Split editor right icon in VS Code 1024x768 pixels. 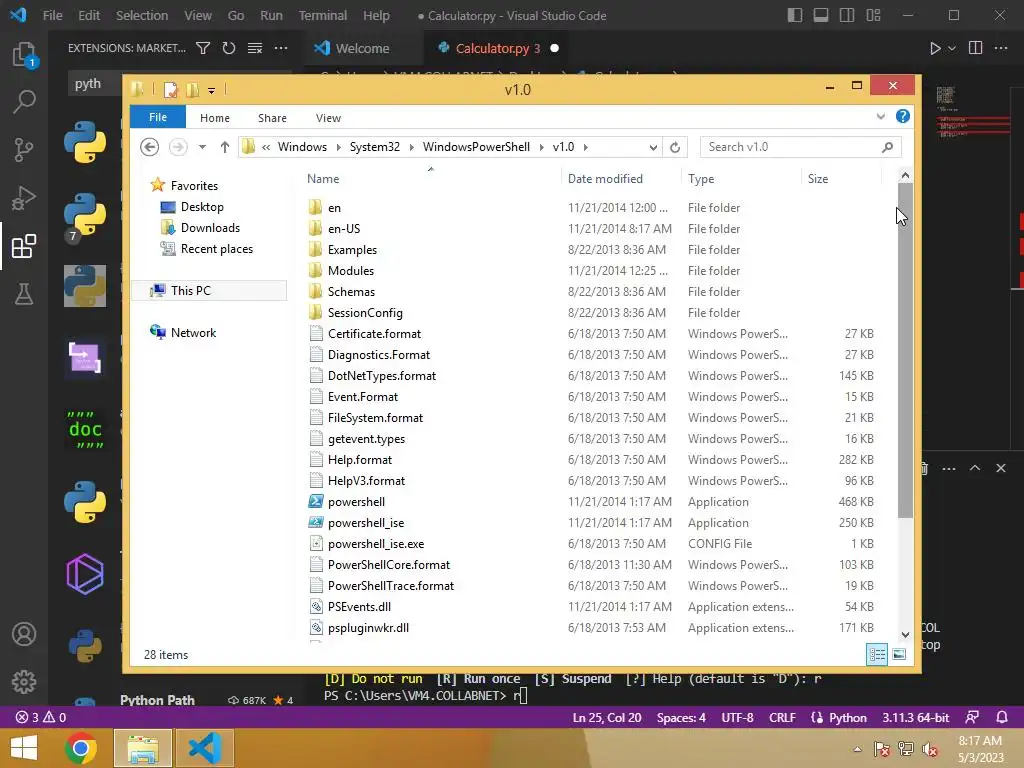click(976, 48)
